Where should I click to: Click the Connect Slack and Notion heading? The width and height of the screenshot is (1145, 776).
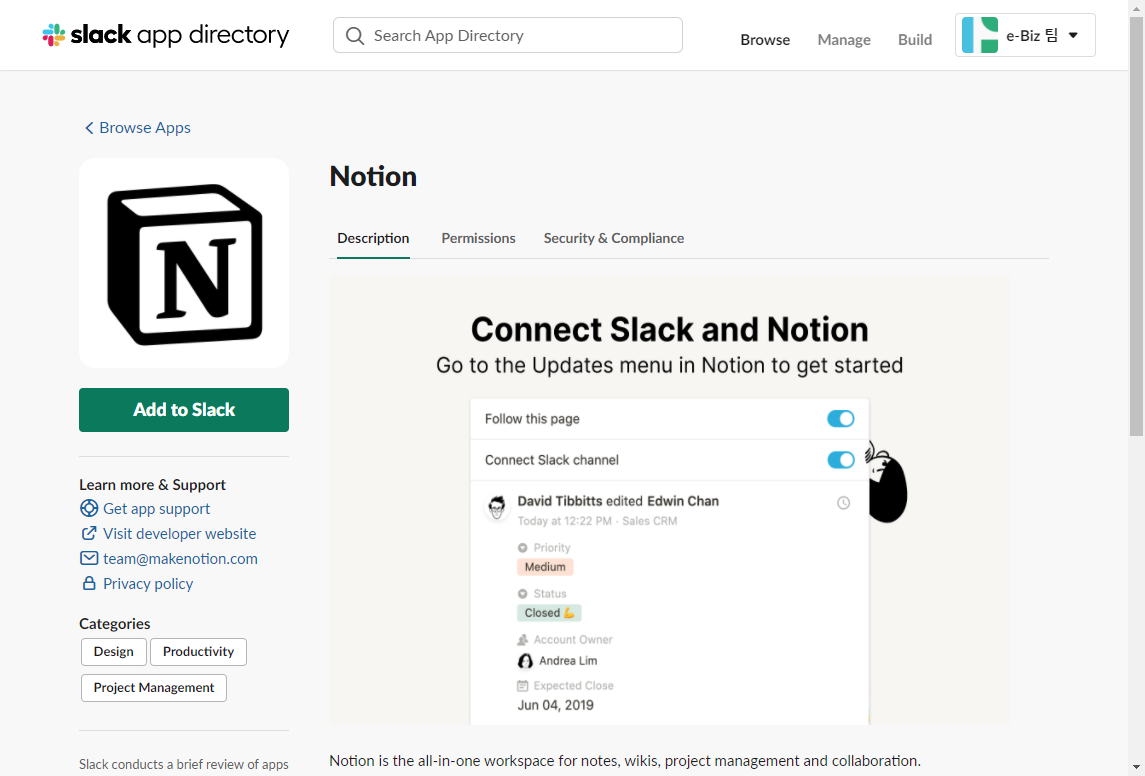point(670,329)
